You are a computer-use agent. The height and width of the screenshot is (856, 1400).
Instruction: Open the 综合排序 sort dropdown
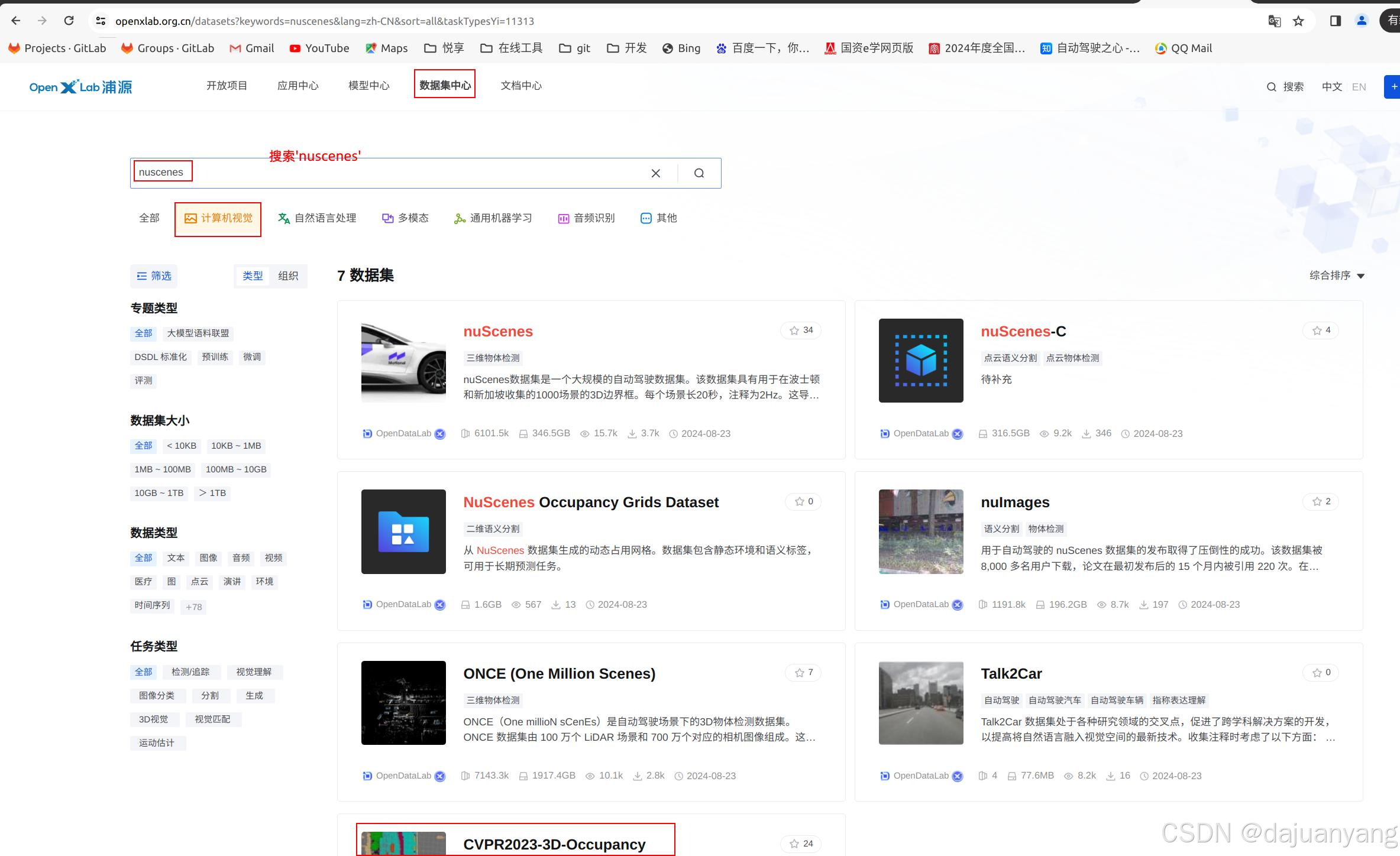tap(1336, 275)
